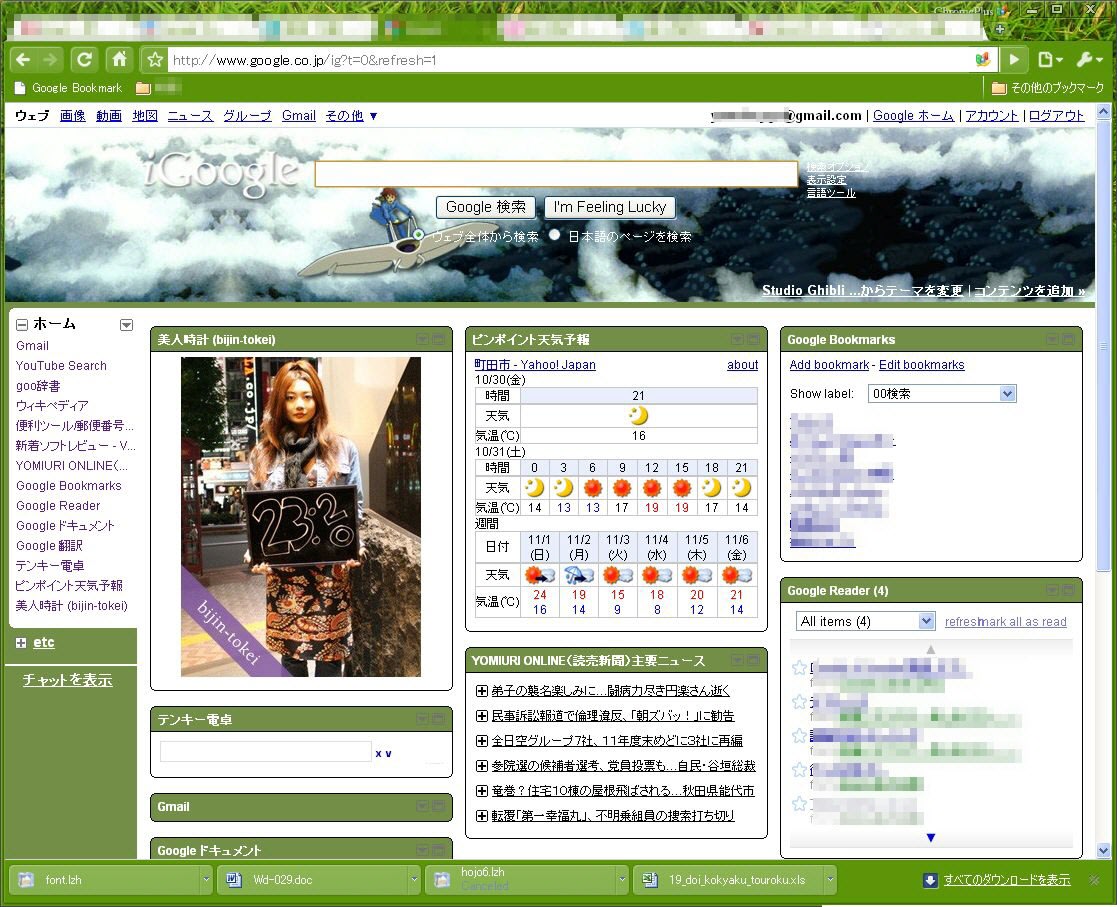The image size is (1117, 907).
Task: Open the その他 menu in top navigation
Action: tap(351, 116)
